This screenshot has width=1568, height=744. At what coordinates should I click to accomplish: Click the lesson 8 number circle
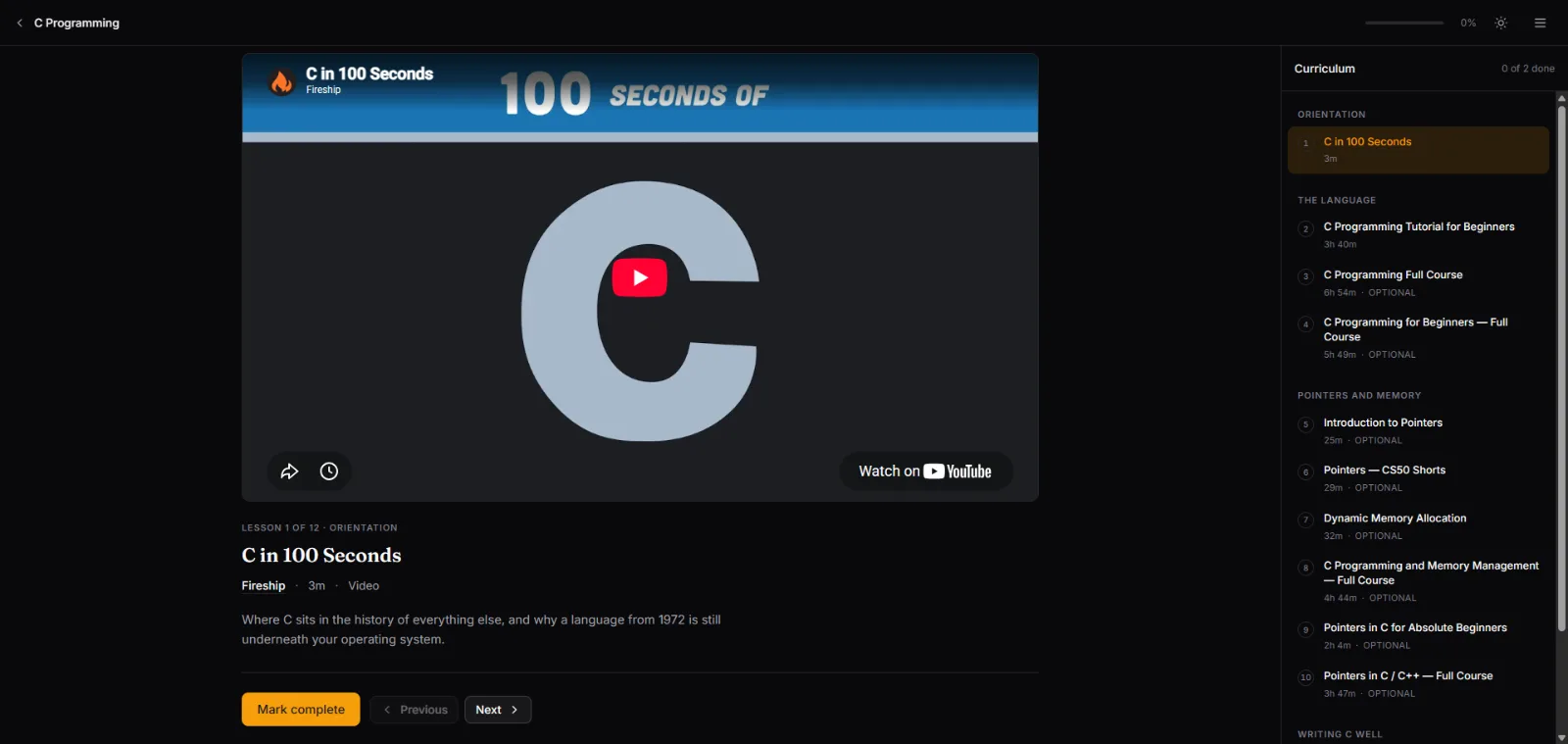point(1305,568)
